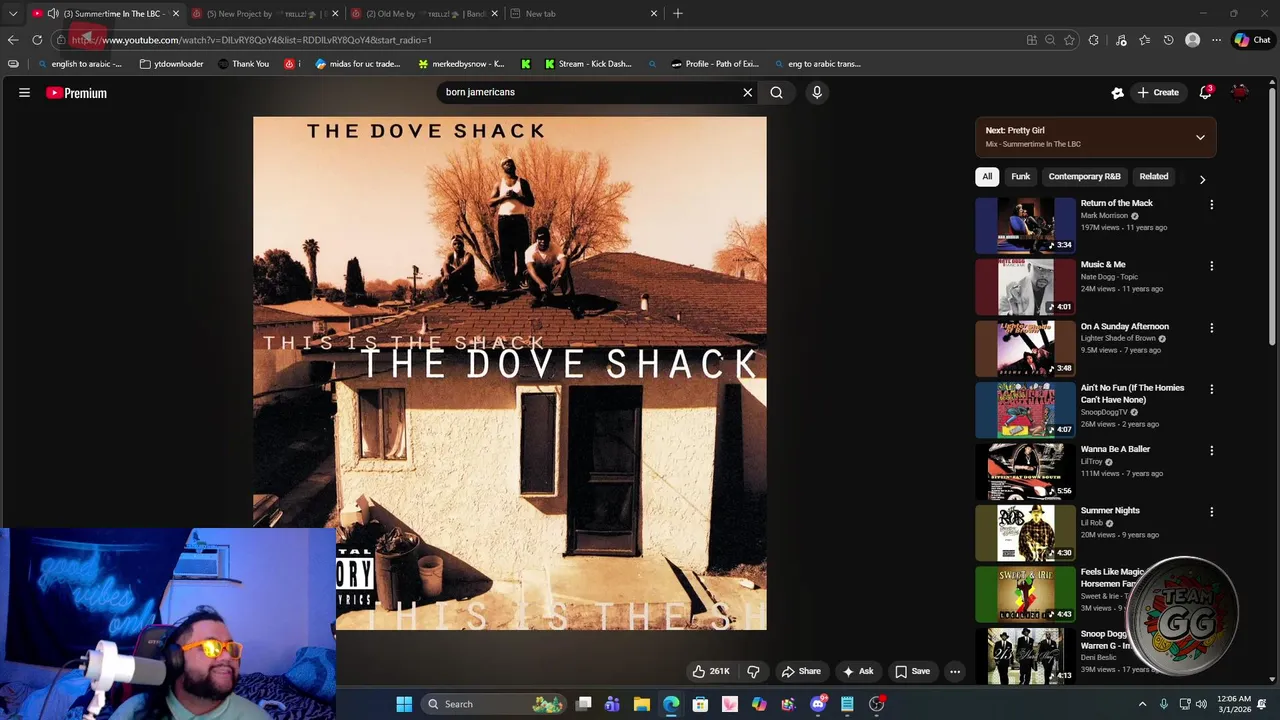Open Discord from the taskbar
This screenshot has height=720, width=1280.
(818, 704)
